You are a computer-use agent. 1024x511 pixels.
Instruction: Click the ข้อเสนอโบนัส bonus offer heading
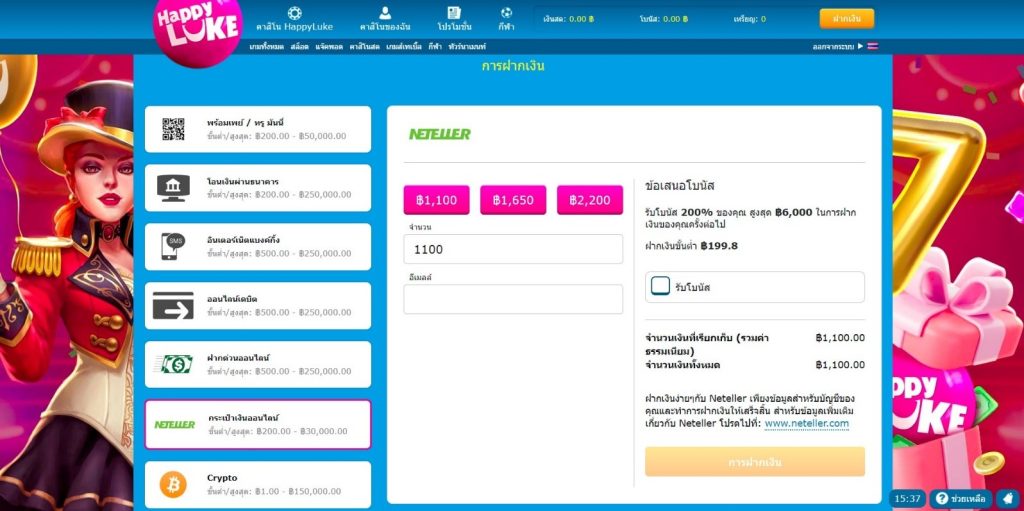680,186
